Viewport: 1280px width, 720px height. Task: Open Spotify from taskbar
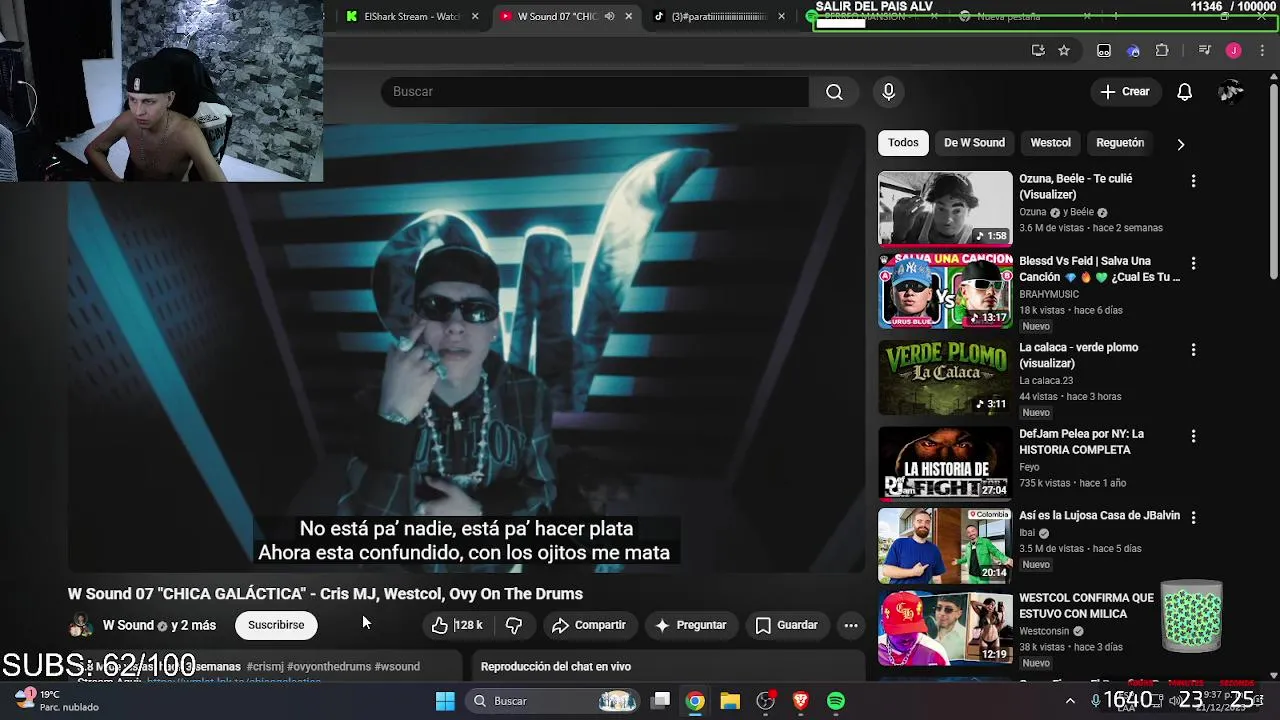(835, 701)
